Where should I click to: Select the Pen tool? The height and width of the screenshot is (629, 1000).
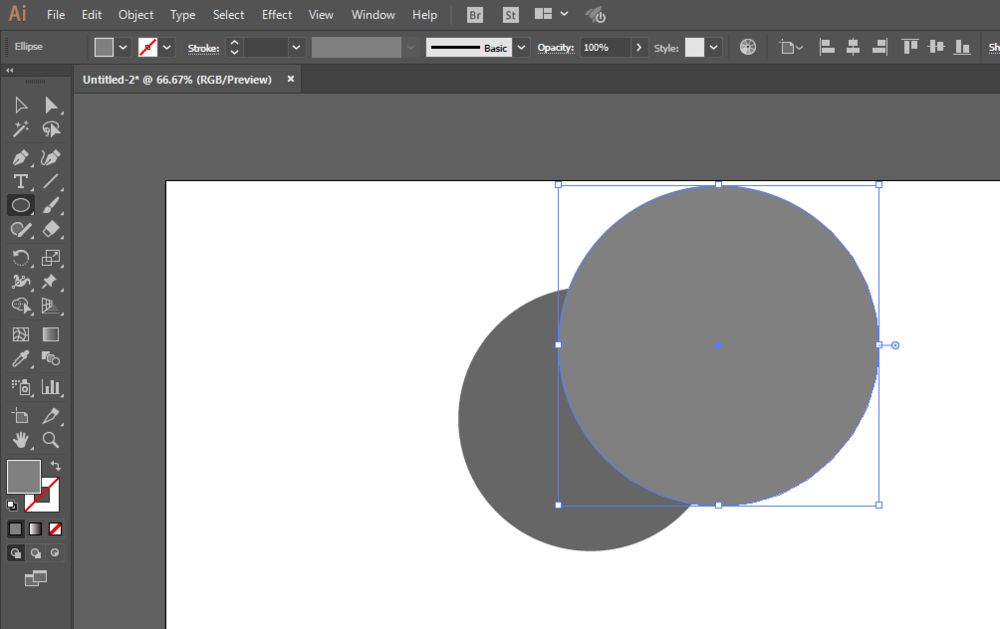[20, 157]
